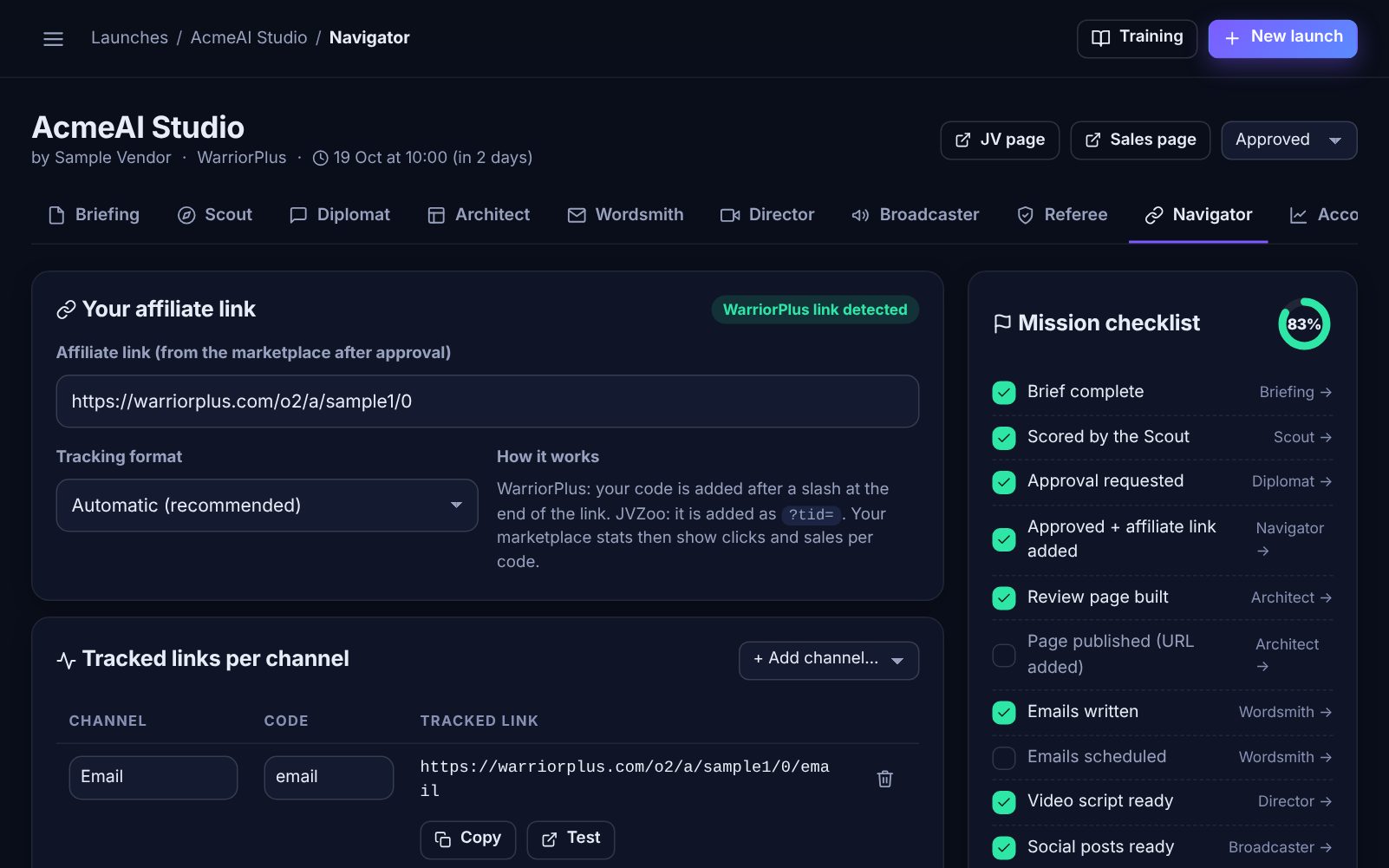Select the Navigator tab
This screenshot has height=868, width=1389.
[x=1198, y=215]
